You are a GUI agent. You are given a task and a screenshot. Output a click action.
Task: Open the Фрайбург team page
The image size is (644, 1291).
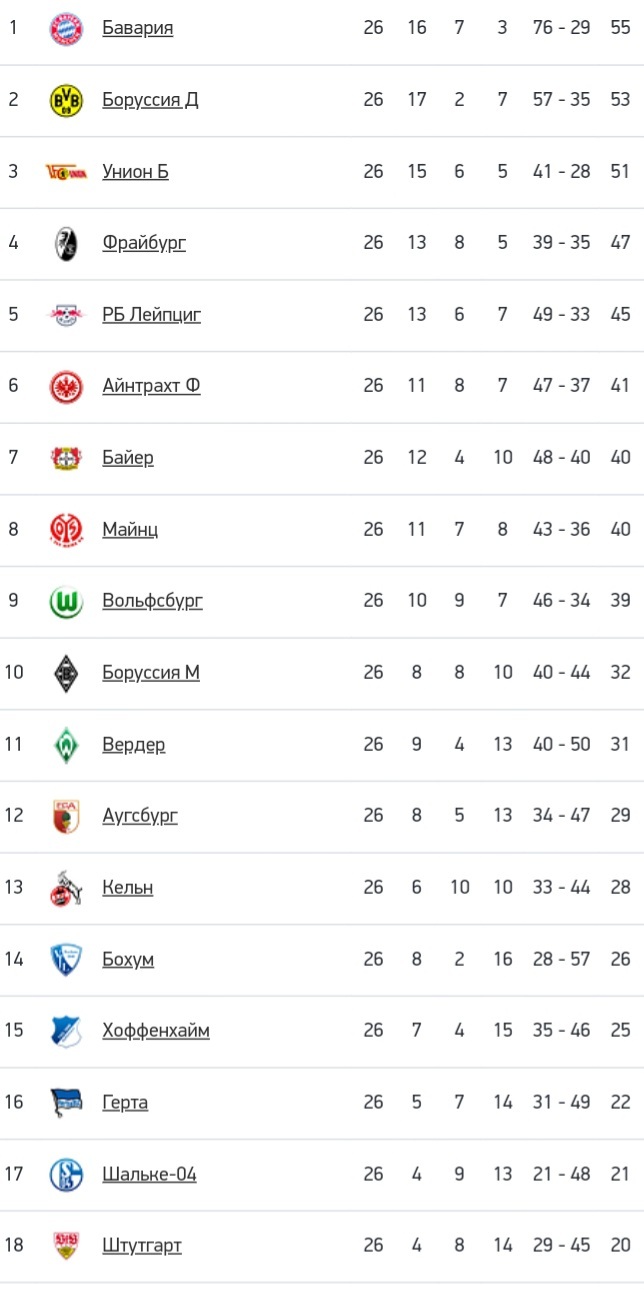click(x=144, y=243)
